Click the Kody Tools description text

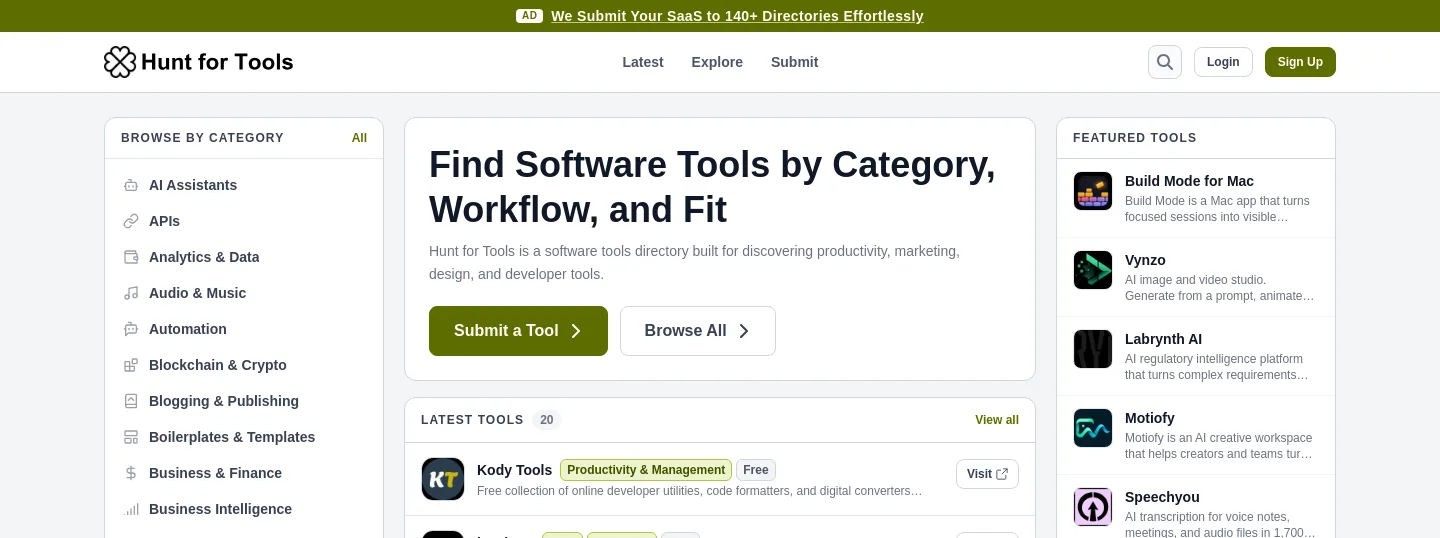(700, 491)
